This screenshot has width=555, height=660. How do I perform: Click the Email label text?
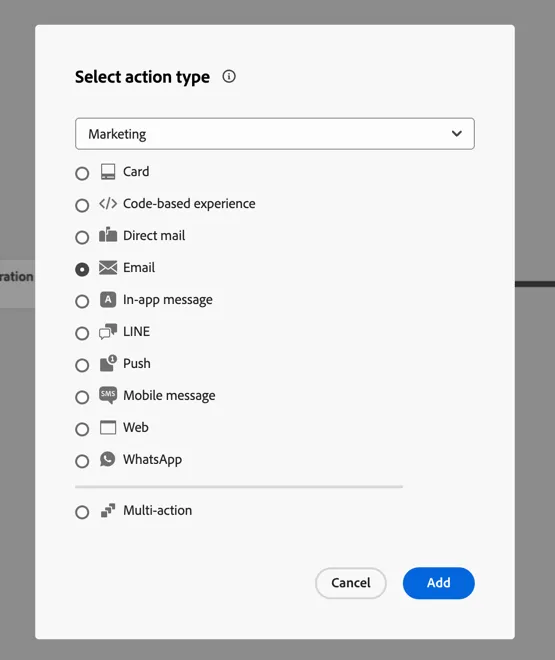(139, 268)
